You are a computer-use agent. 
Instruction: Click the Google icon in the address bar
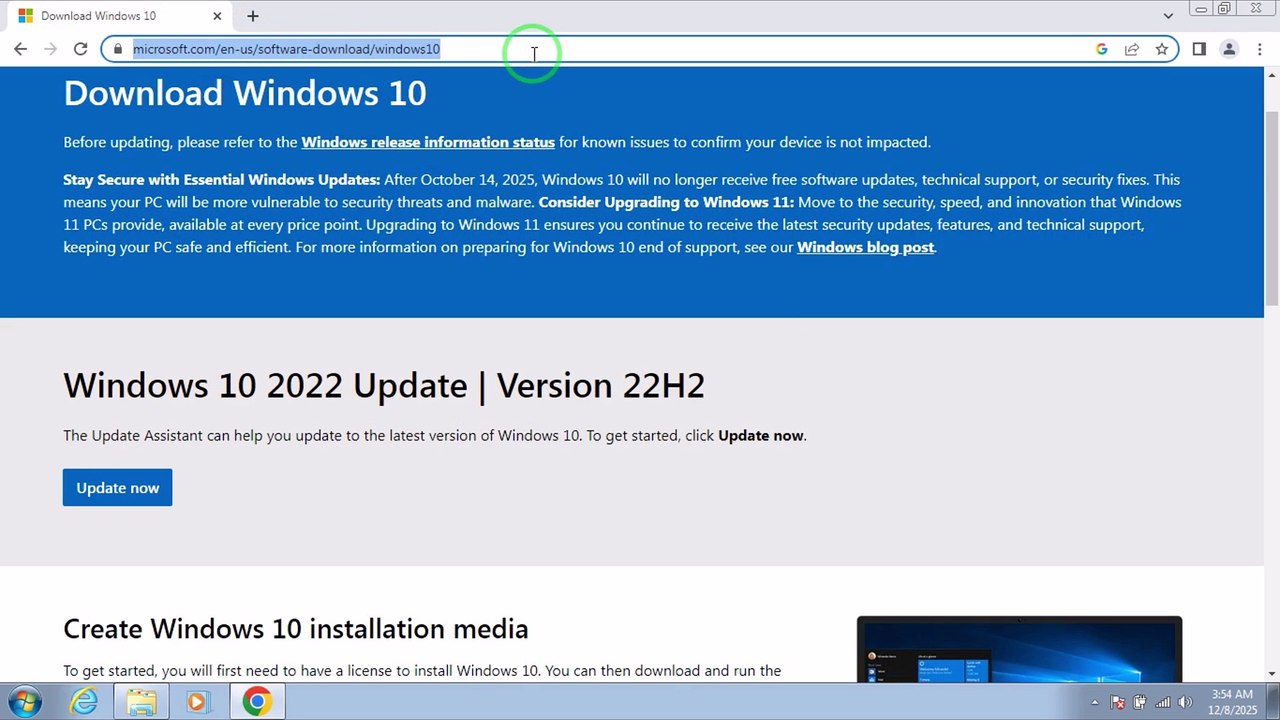1102,49
